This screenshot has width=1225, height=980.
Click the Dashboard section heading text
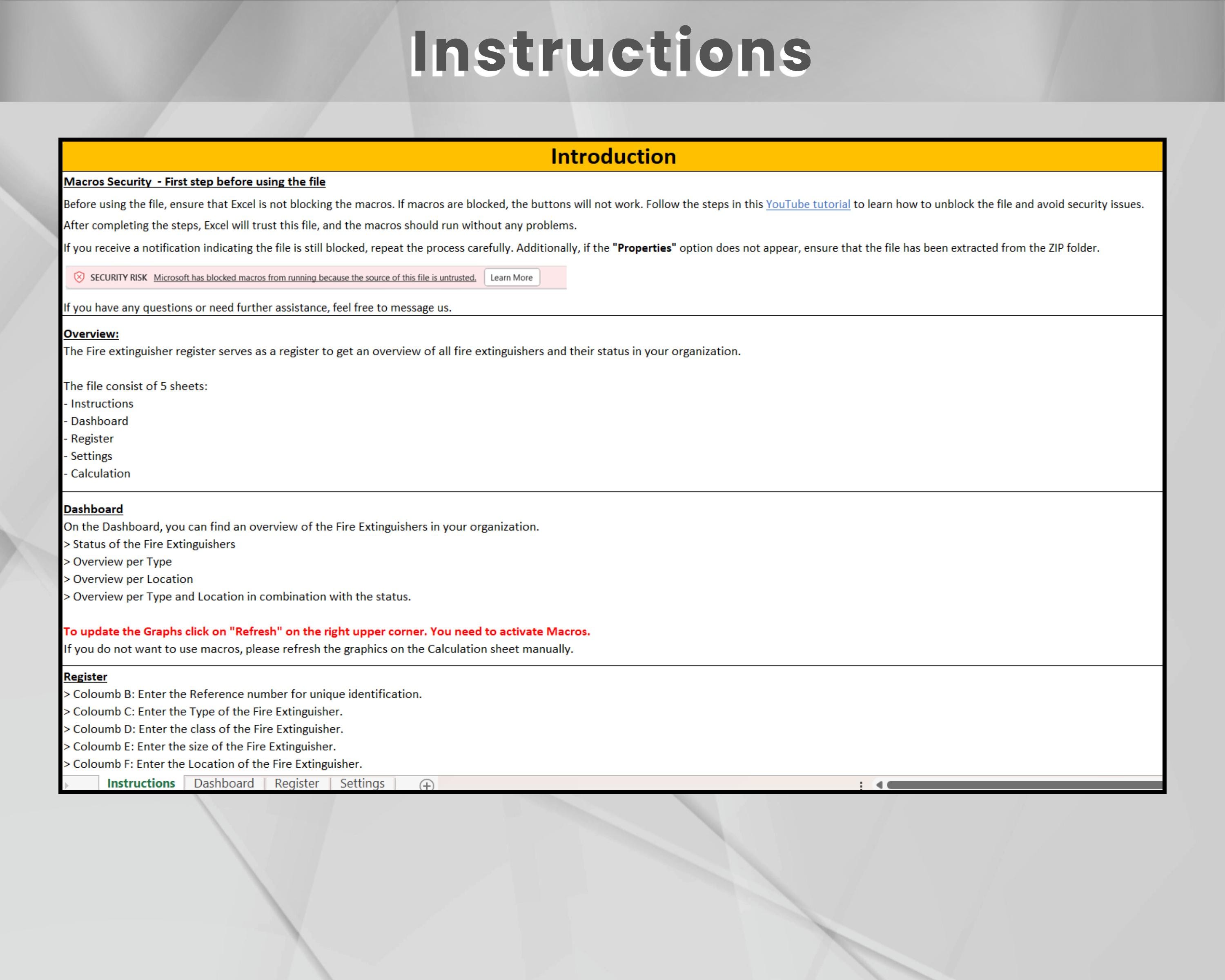[93, 508]
